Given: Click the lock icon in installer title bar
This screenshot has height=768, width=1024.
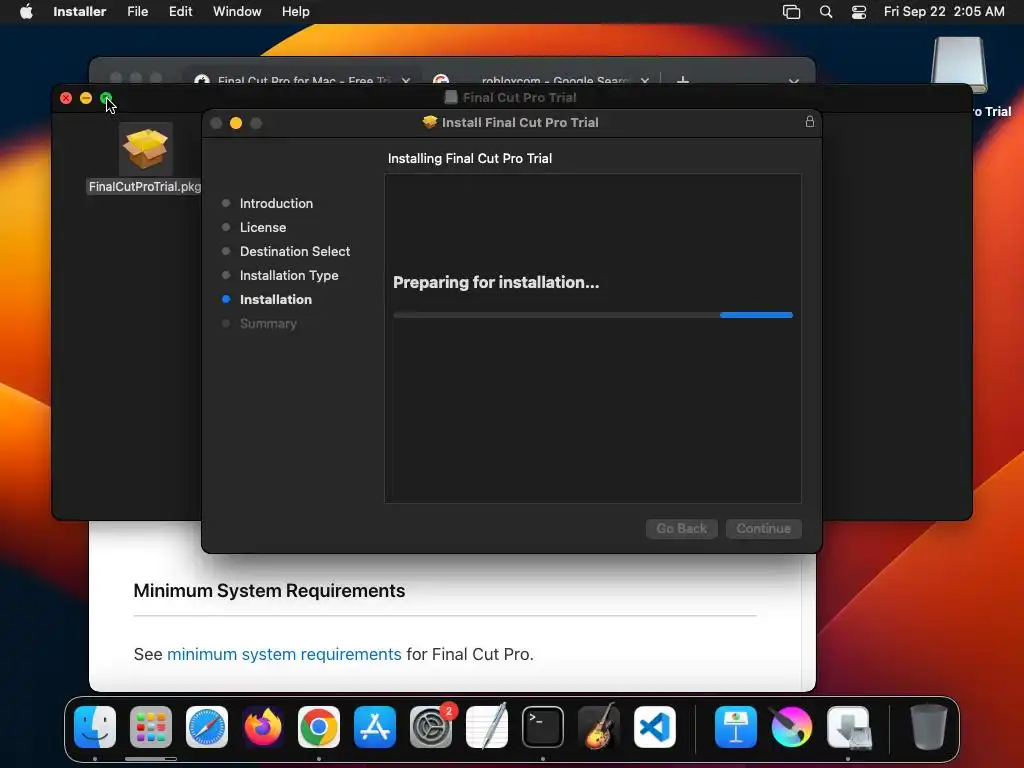Looking at the screenshot, I should coord(810,121).
